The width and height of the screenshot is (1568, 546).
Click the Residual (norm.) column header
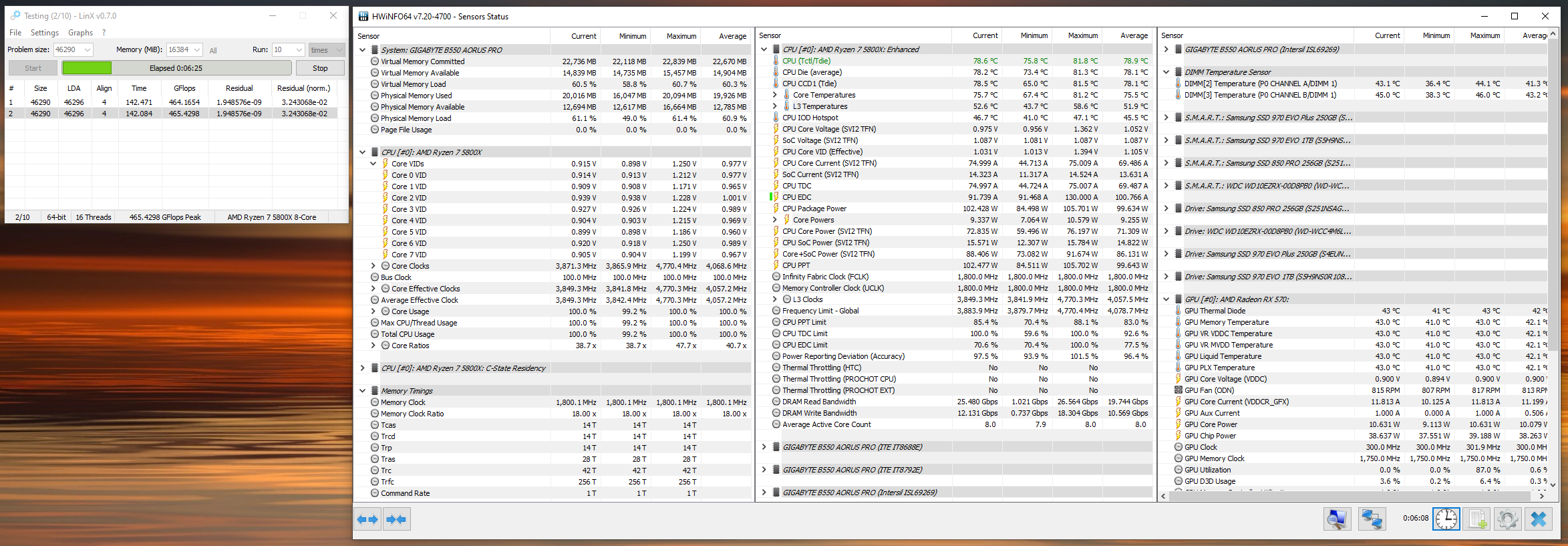click(303, 88)
